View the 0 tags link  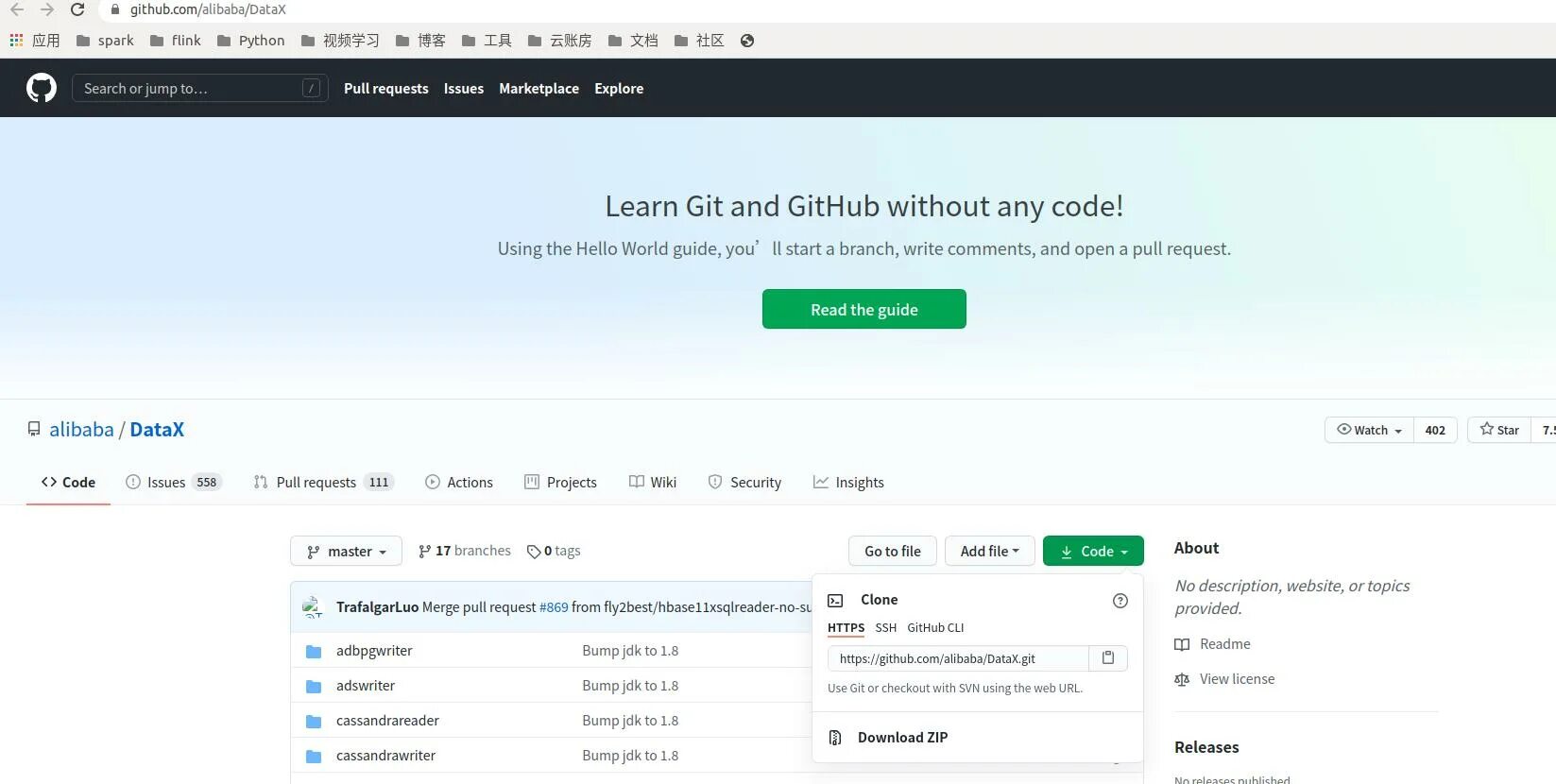point(554,551)
